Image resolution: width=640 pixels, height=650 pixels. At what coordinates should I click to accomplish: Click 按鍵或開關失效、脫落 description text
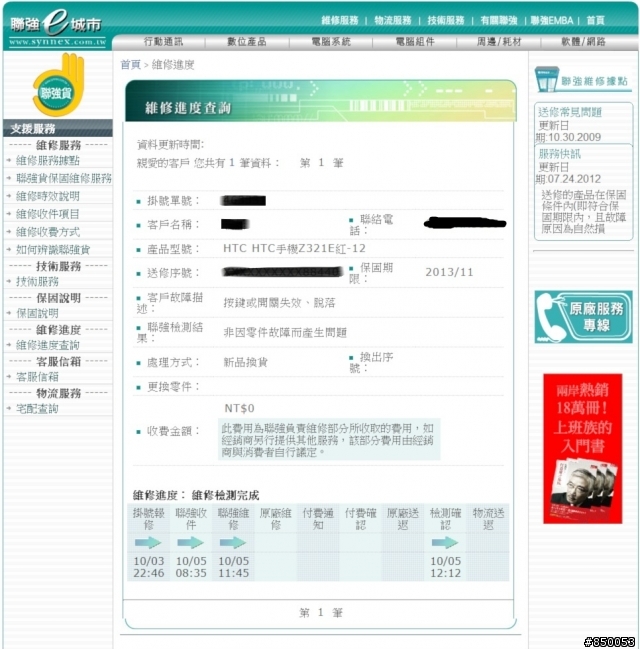(279, 303)
